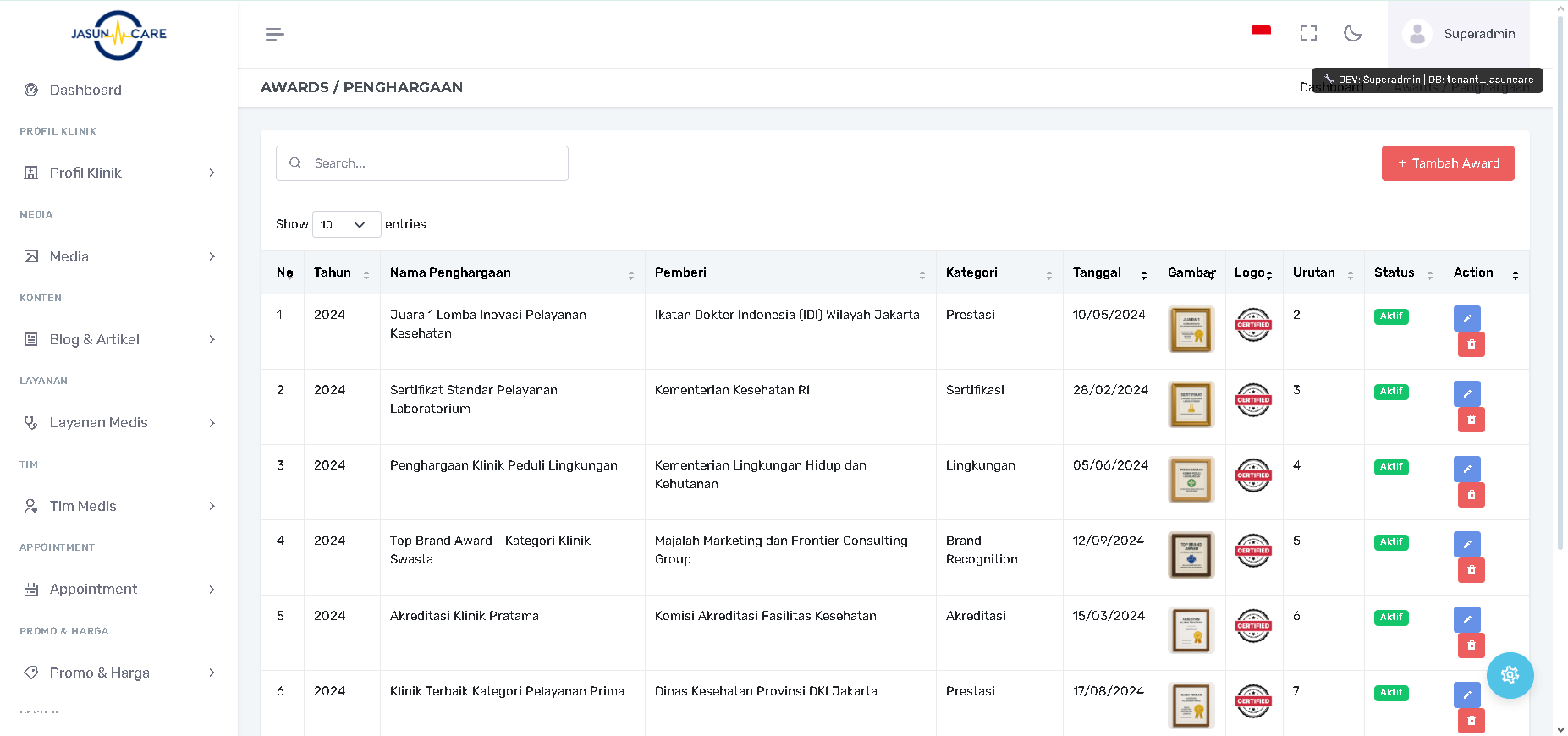Open Superadmin user profile menu
The height and width of the screenshot is (736, 1568).
pos(1459,34)
